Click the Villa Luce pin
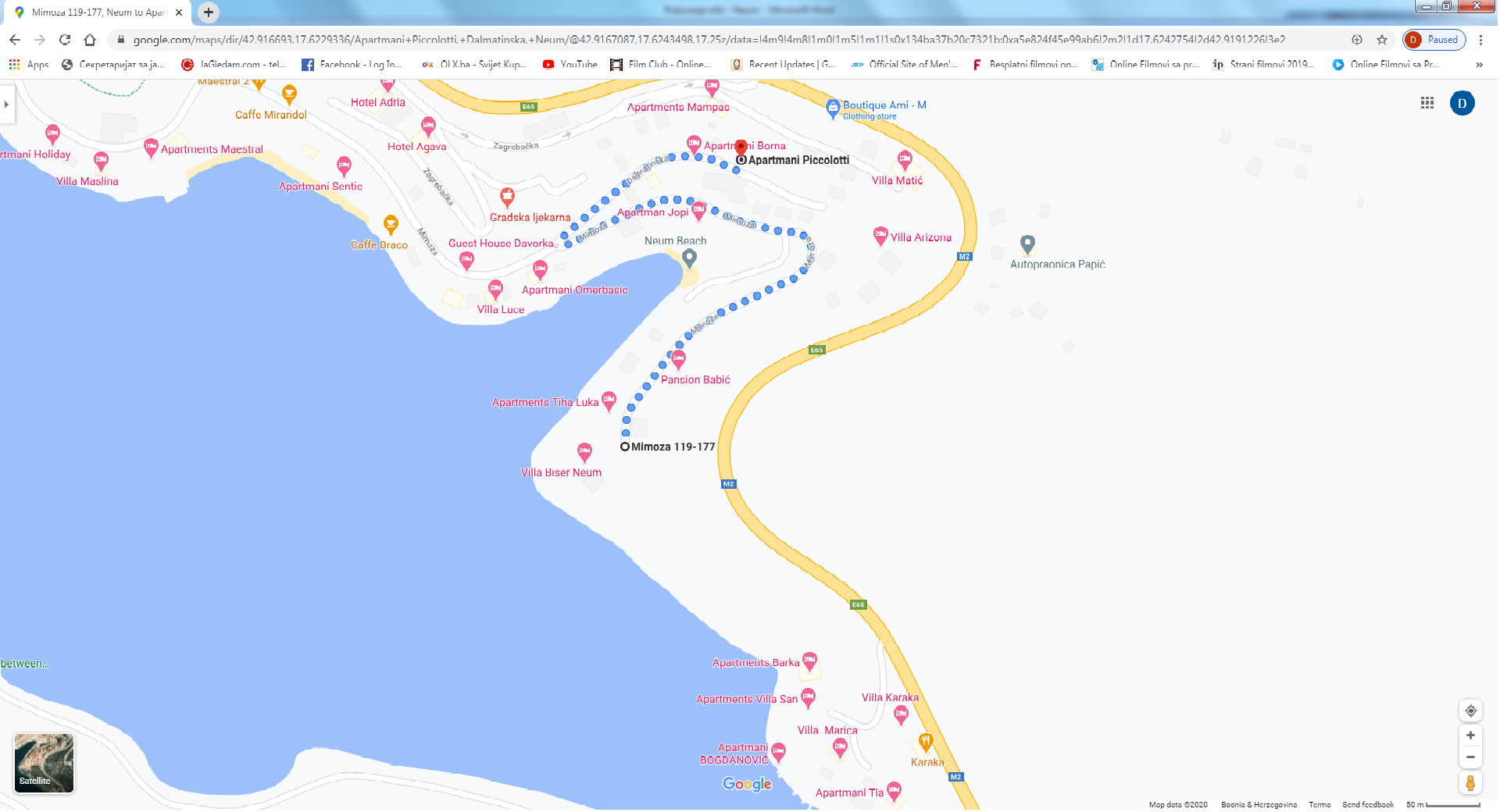 click(495, 290)
